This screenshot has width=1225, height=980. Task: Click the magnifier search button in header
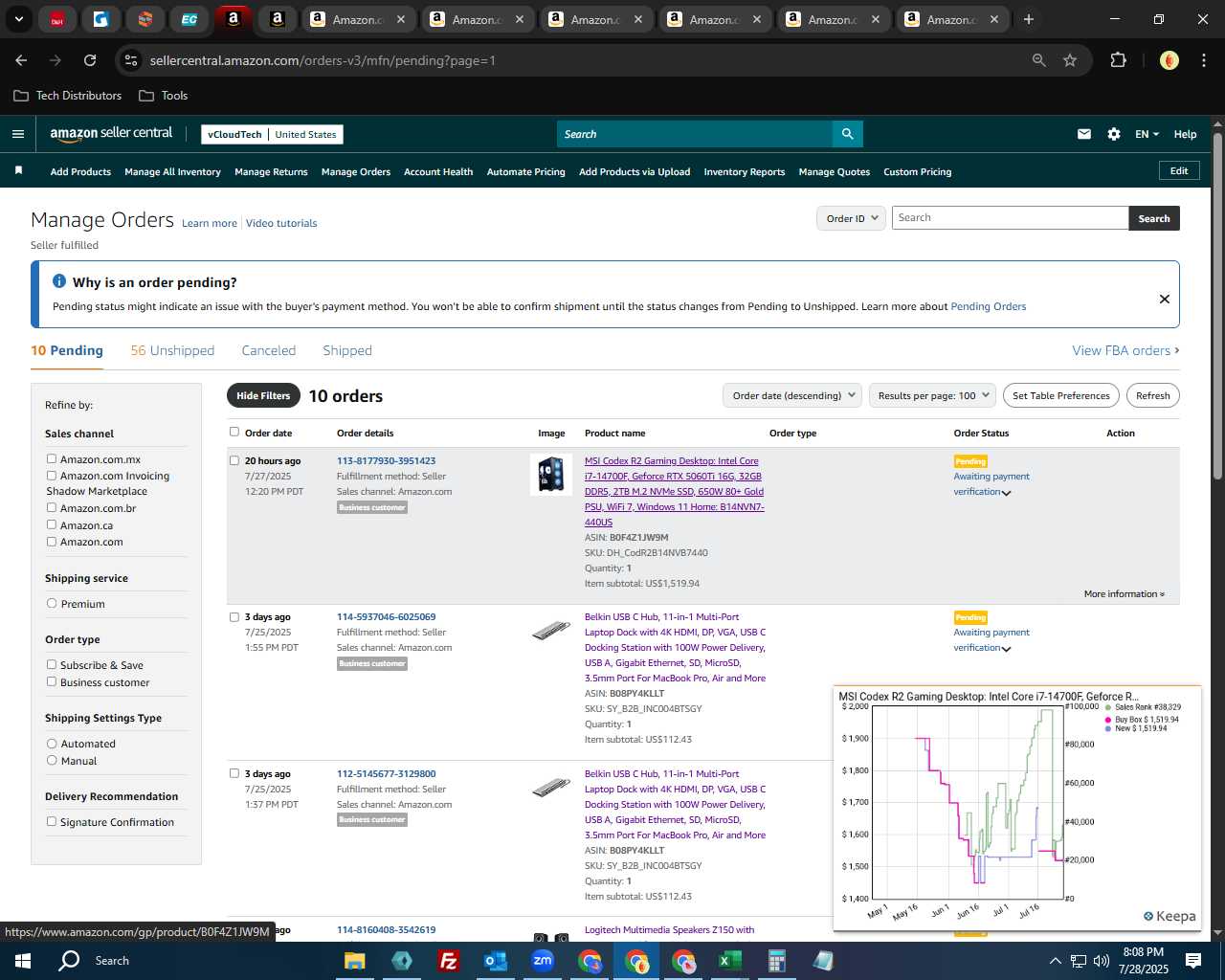coord(847,134)
